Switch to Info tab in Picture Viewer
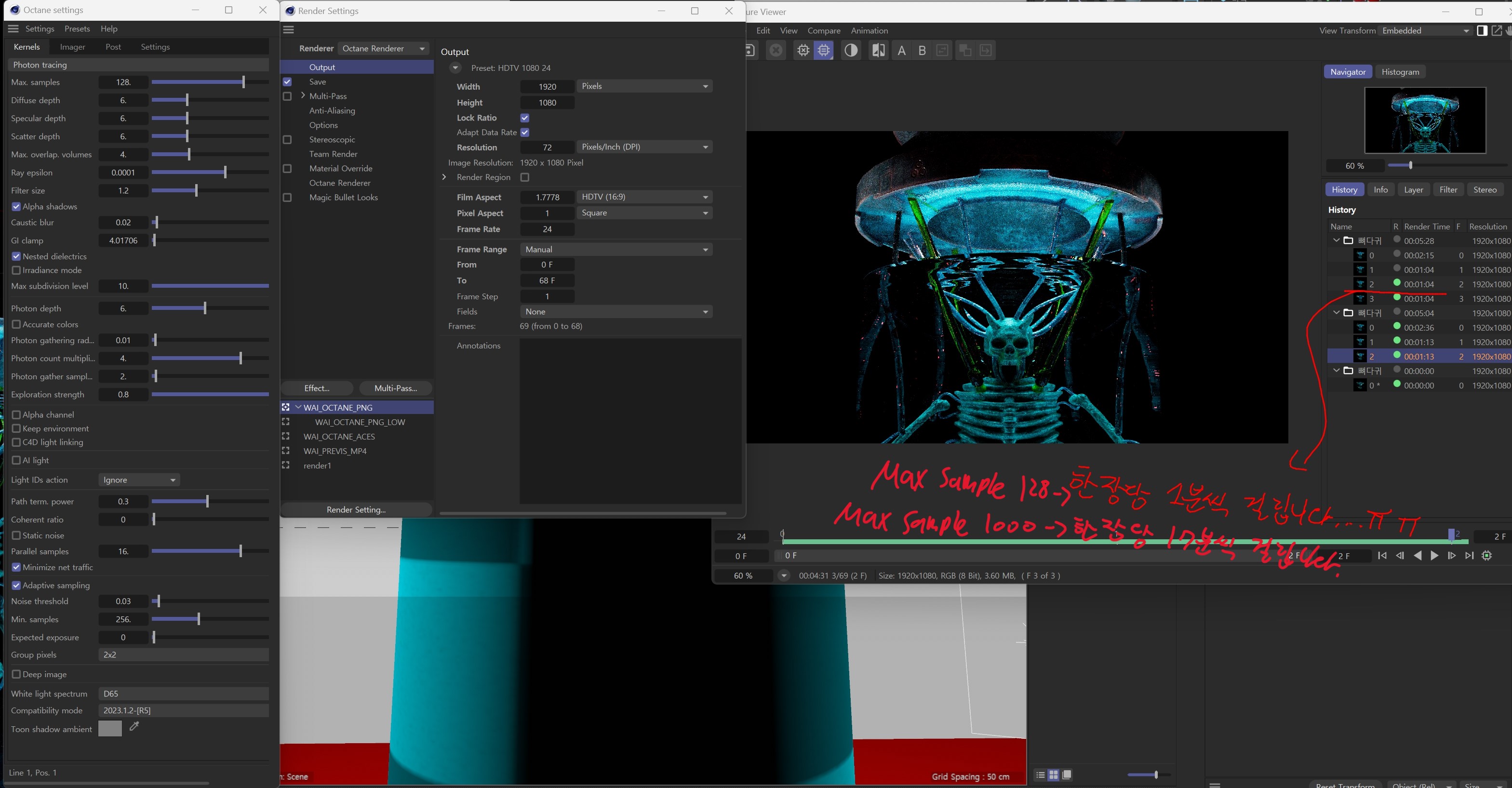 point(1380,189)
